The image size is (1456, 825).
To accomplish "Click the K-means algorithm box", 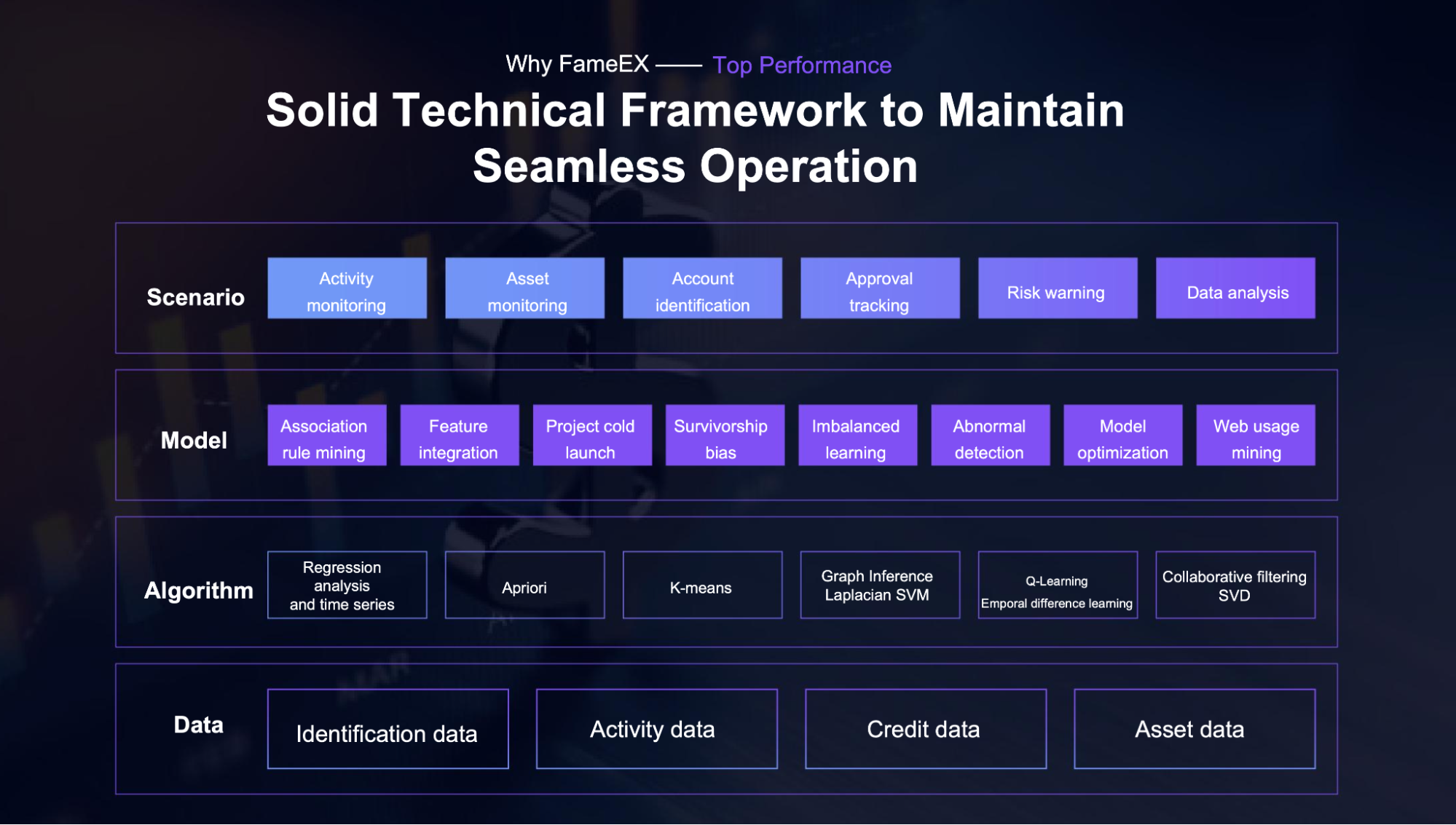I will (702, 585).
